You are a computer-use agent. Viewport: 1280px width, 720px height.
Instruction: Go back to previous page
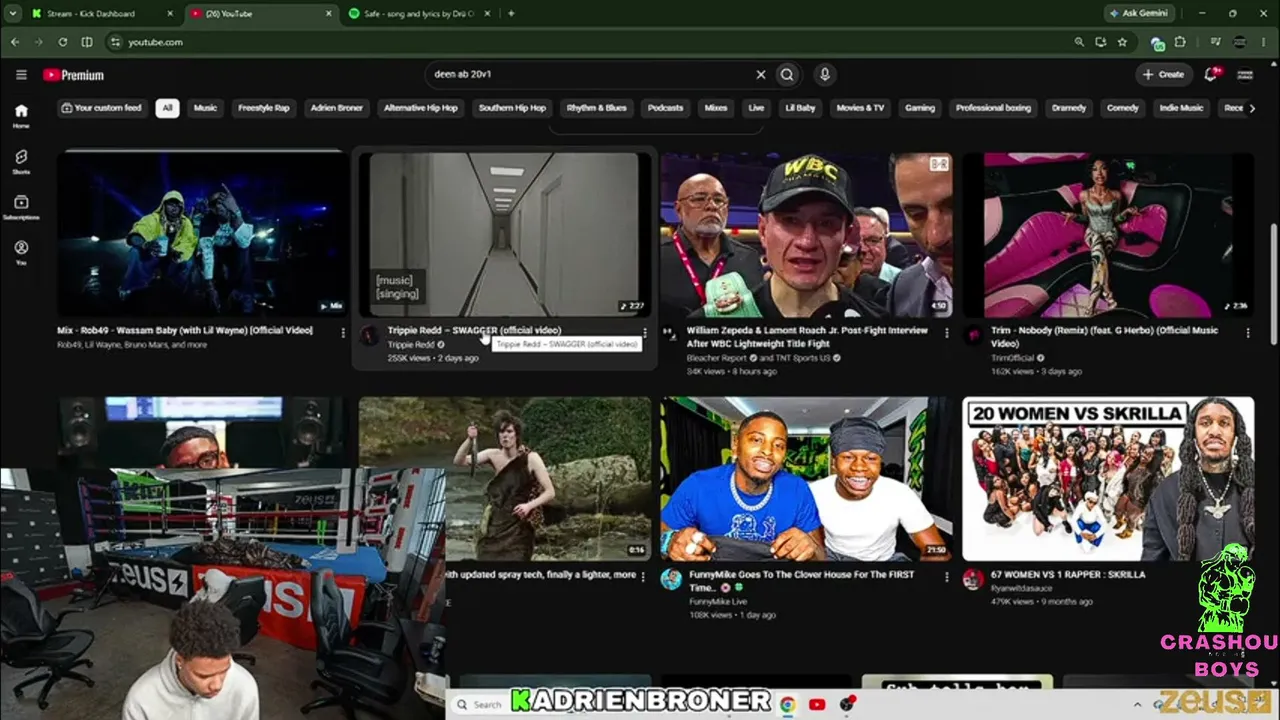tap(15, 42)
